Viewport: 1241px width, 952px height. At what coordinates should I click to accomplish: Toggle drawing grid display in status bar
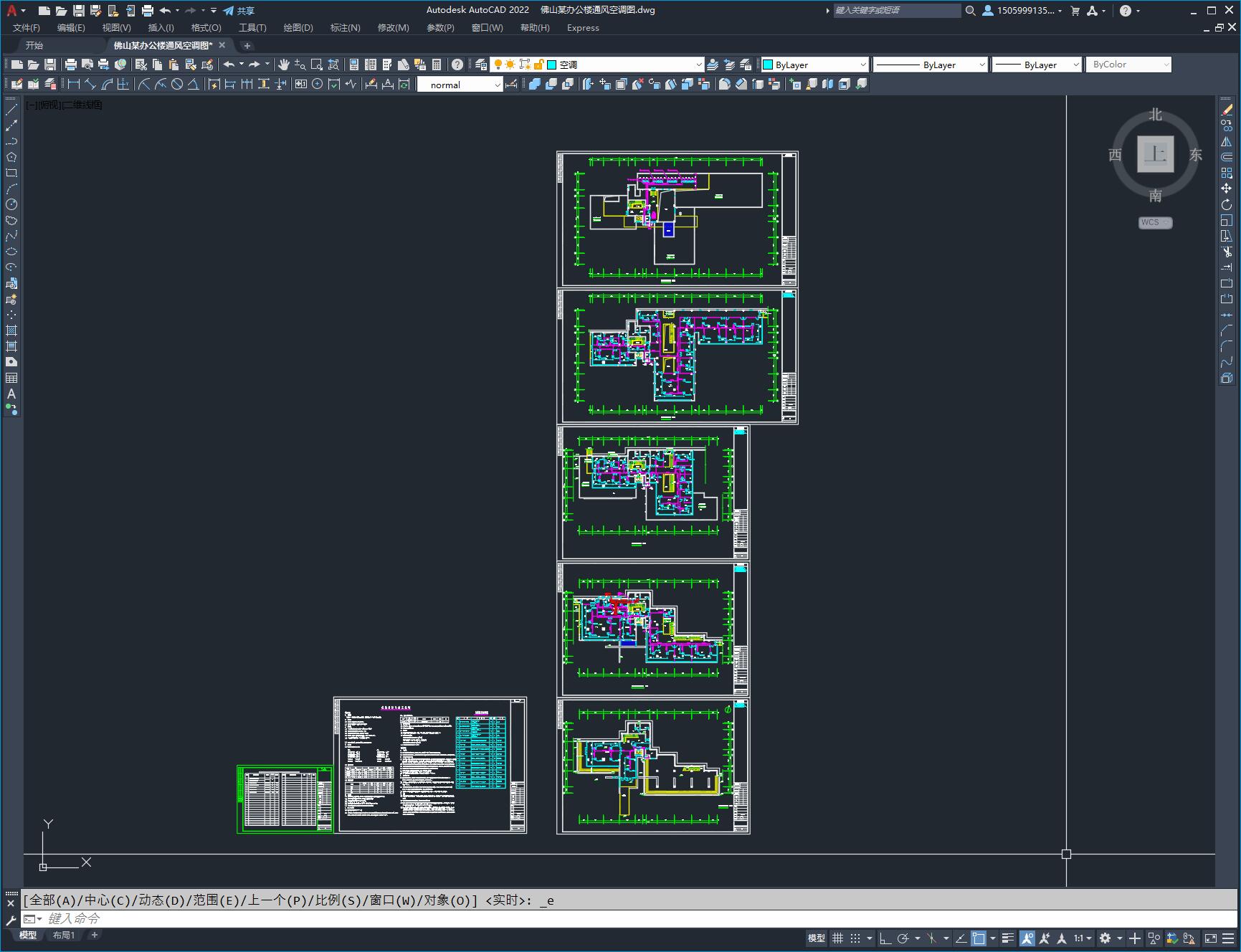pos(837,938)
